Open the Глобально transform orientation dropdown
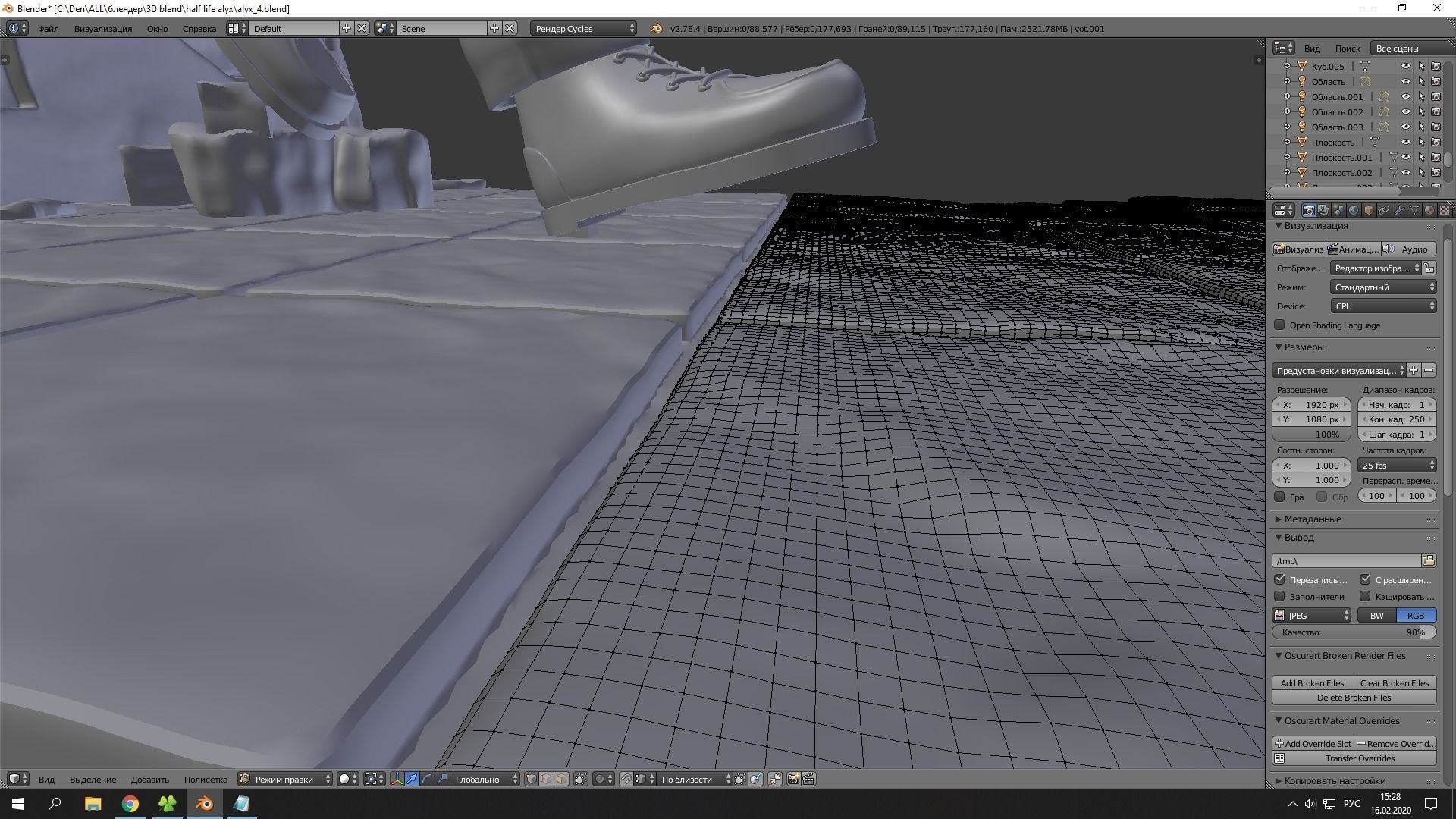 (477, 779)
